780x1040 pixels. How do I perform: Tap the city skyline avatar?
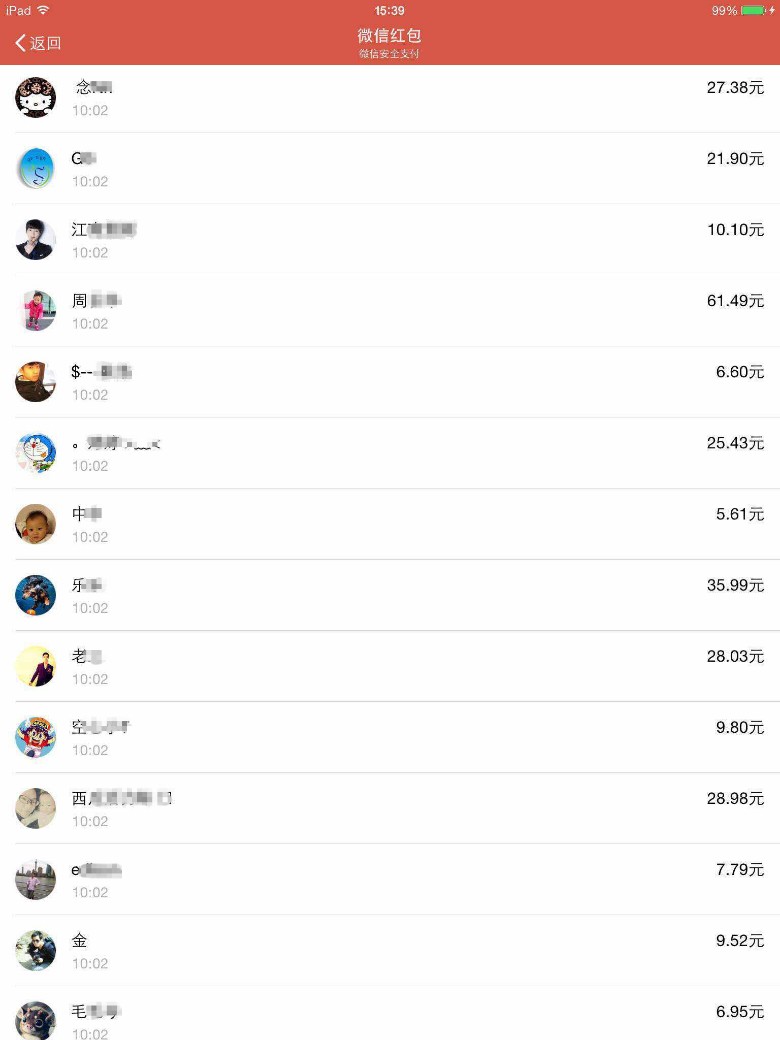coord(35,879)
